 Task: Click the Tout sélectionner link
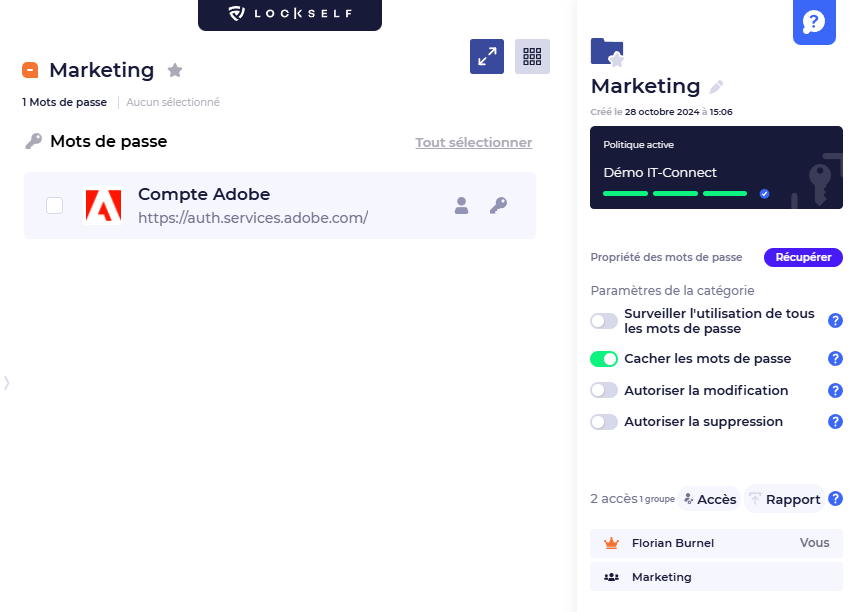(473, 142)
